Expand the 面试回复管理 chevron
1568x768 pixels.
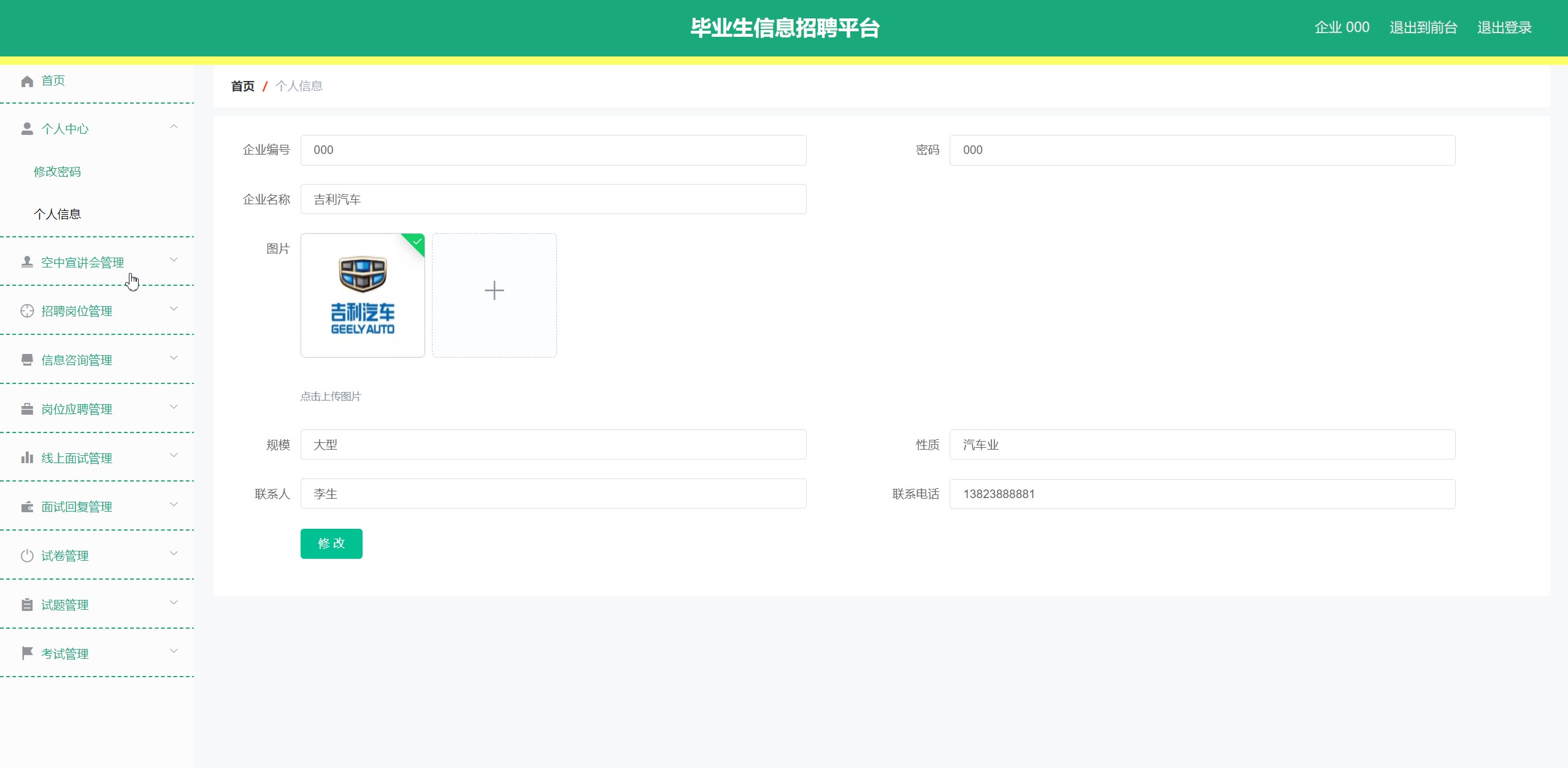tap(174, 504)
